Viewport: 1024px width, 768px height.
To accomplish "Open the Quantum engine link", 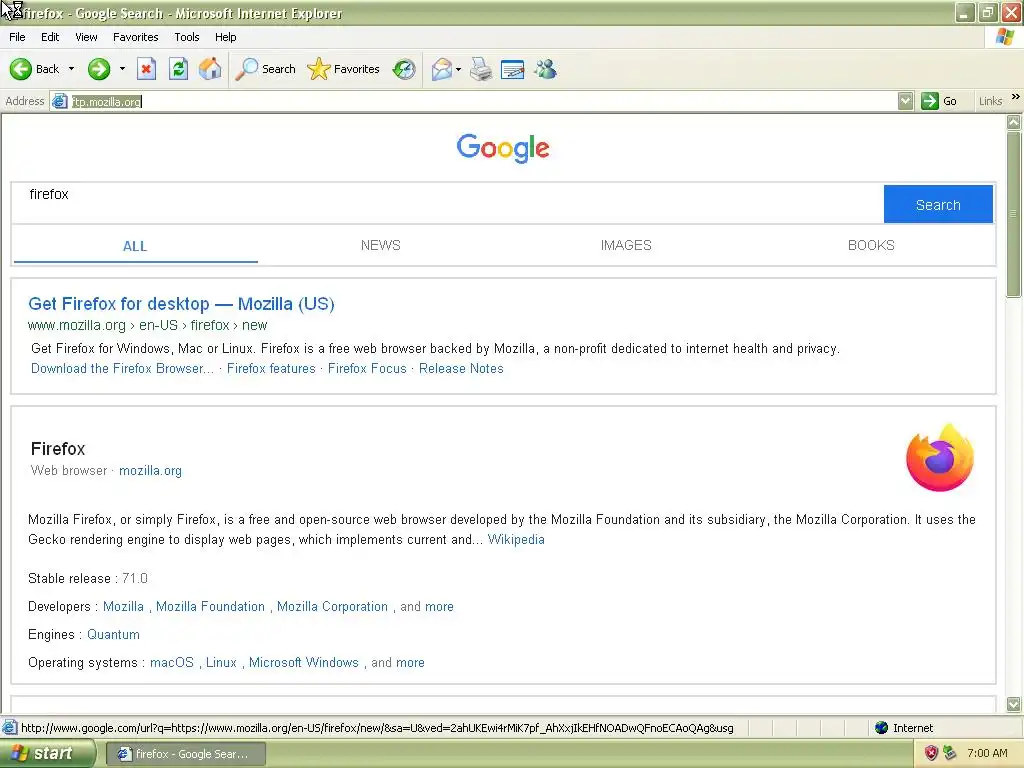I will click(113, 635).
